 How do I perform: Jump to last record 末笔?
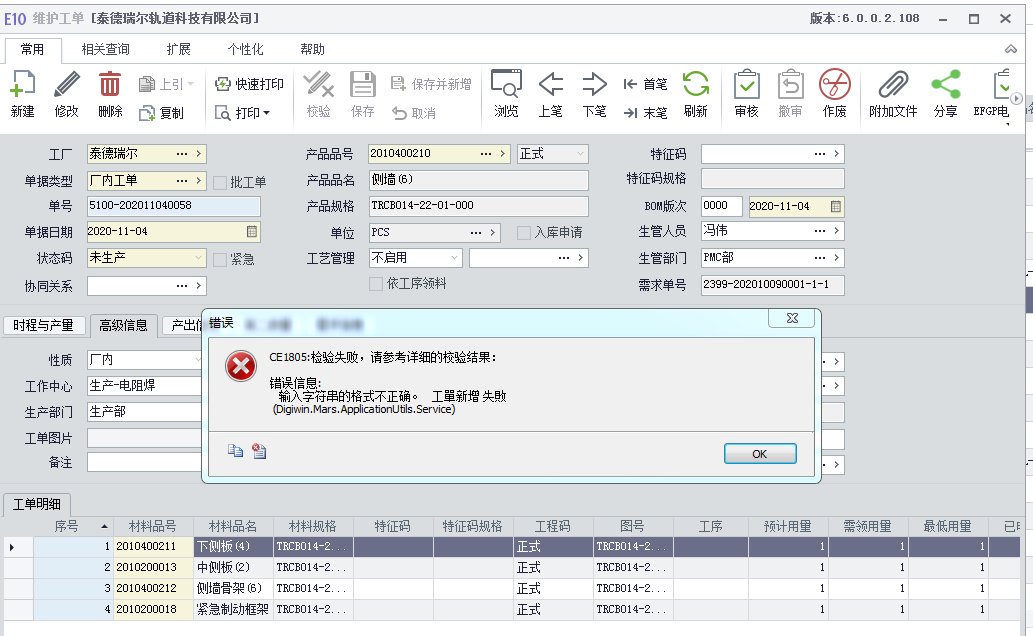pyautogui.click(x=645, y=113)
